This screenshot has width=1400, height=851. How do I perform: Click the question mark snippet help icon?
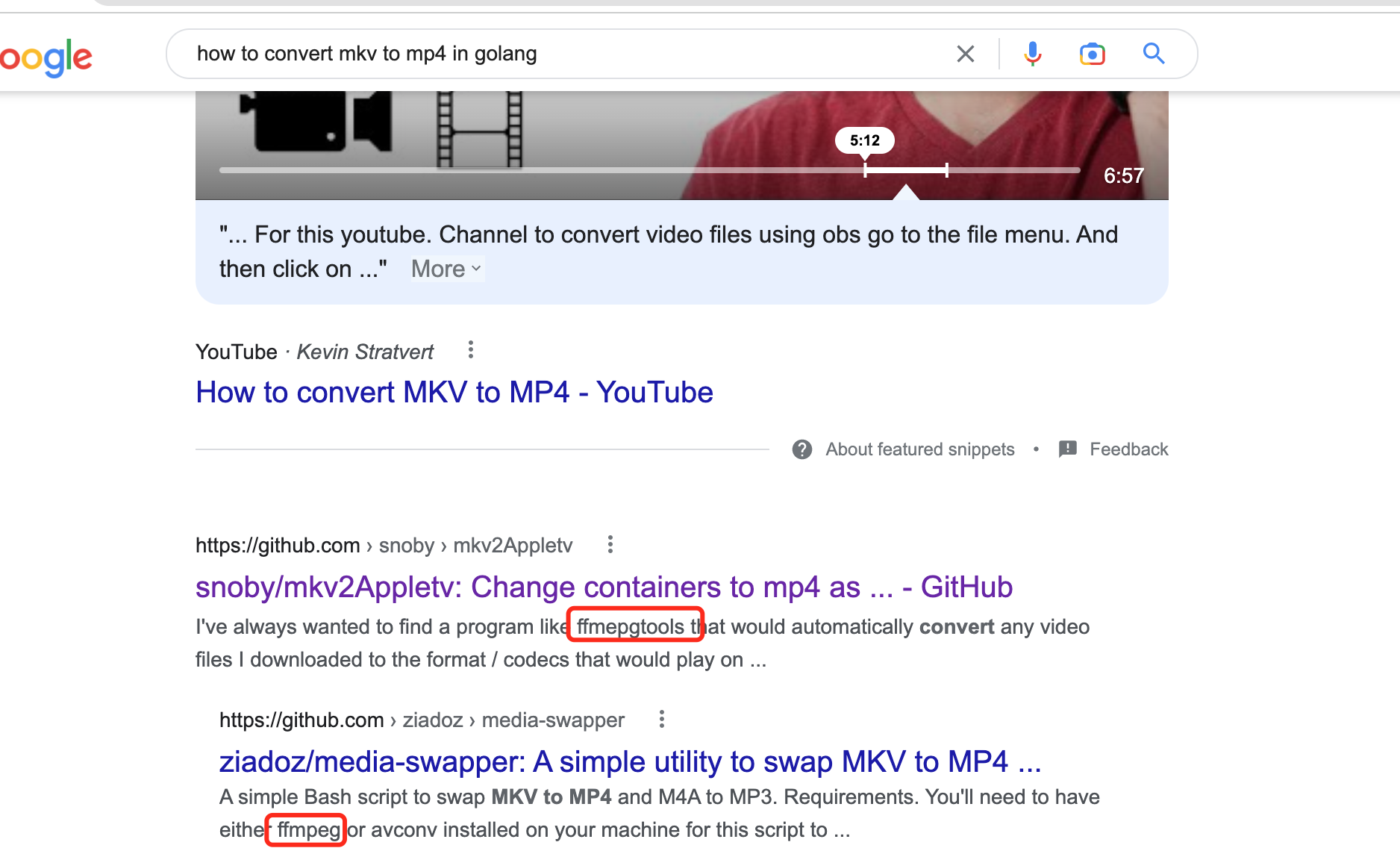point(802,449)
